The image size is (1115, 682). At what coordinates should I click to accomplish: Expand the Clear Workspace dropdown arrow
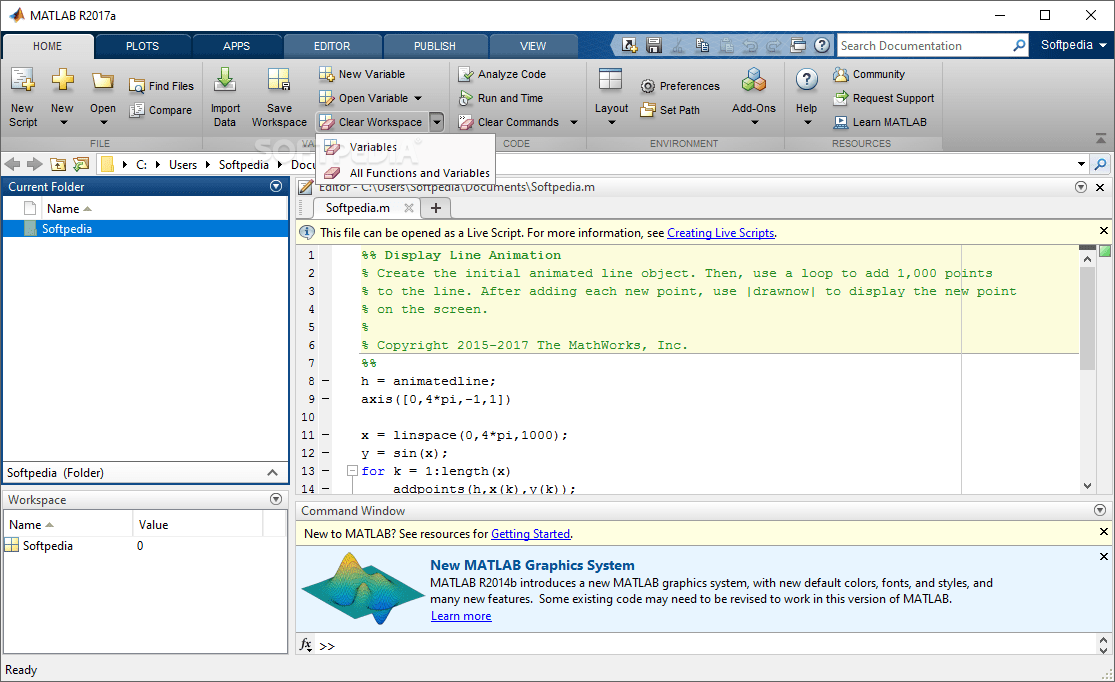437,122
